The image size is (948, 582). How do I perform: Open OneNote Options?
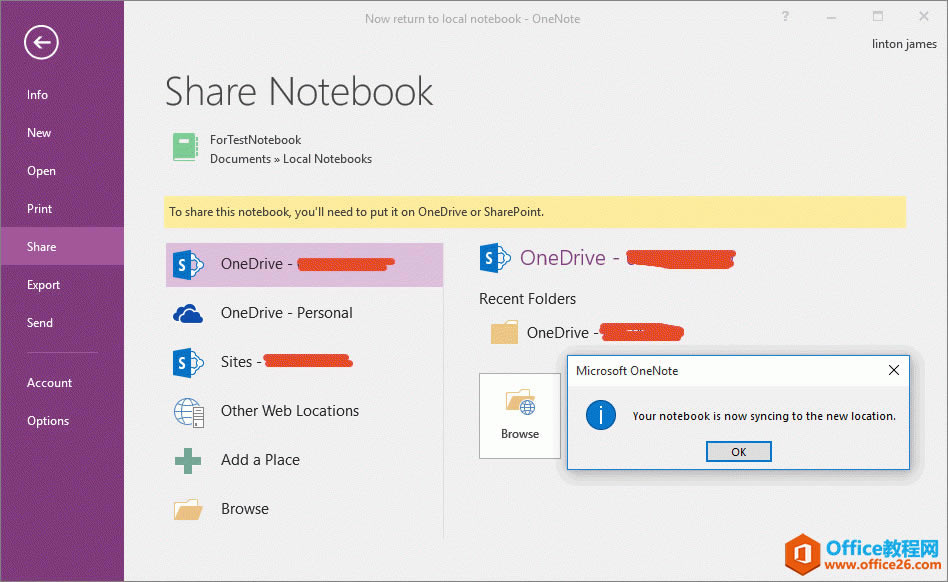tap(48, 421)
